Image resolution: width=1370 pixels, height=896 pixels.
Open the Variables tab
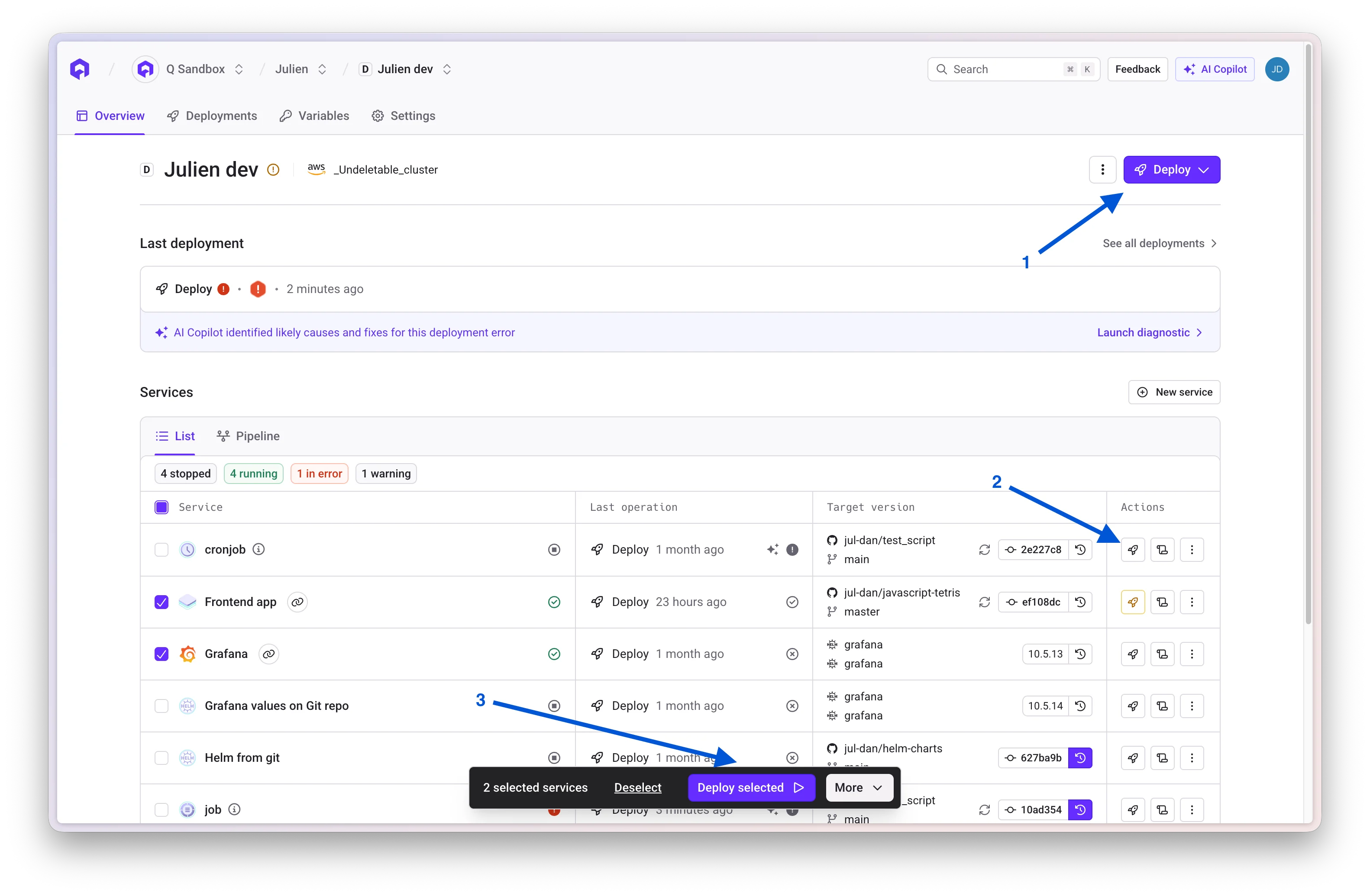pyautogui.click(x=314, y=116)
